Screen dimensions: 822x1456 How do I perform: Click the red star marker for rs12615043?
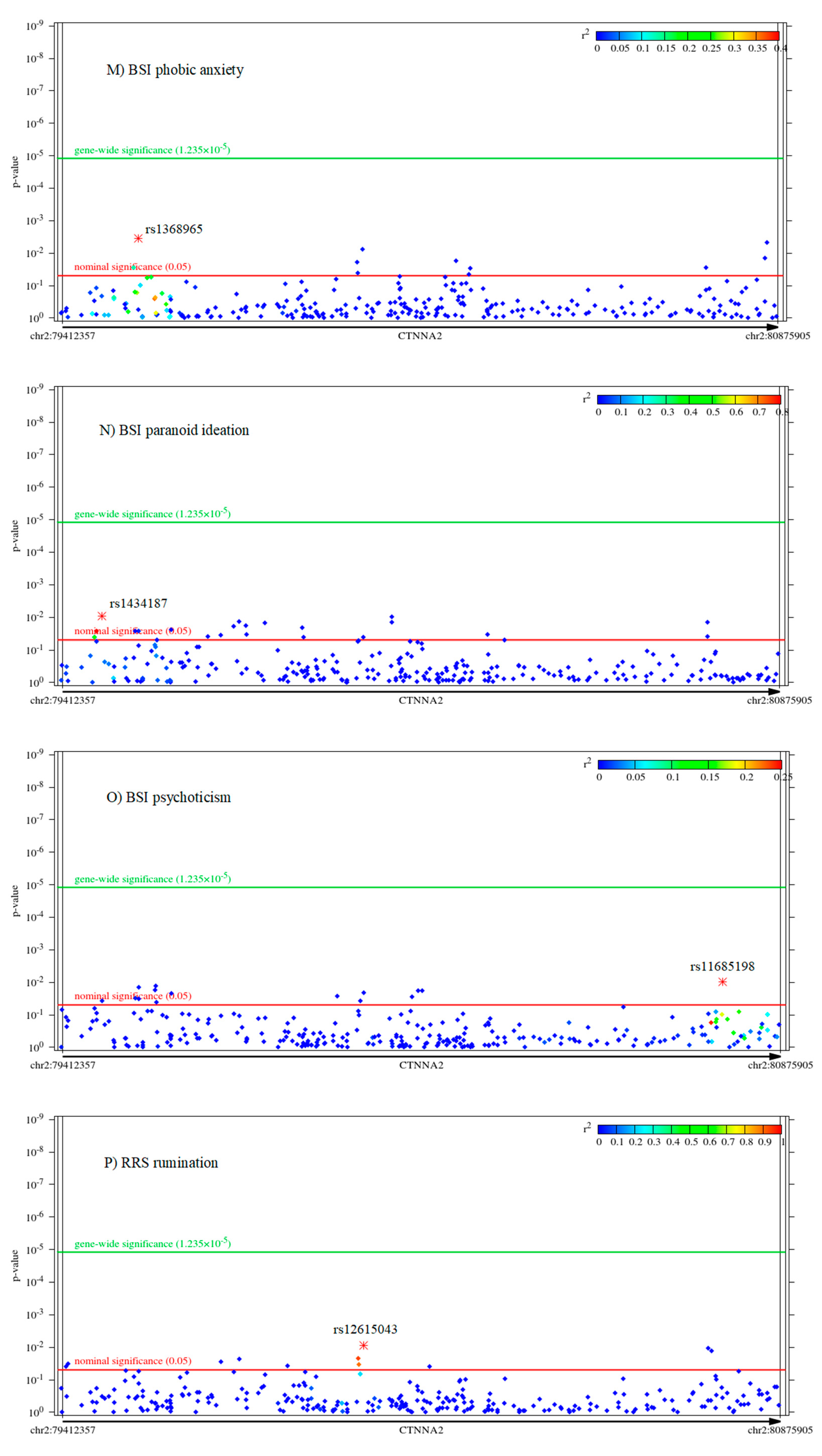coord(364,1345)
